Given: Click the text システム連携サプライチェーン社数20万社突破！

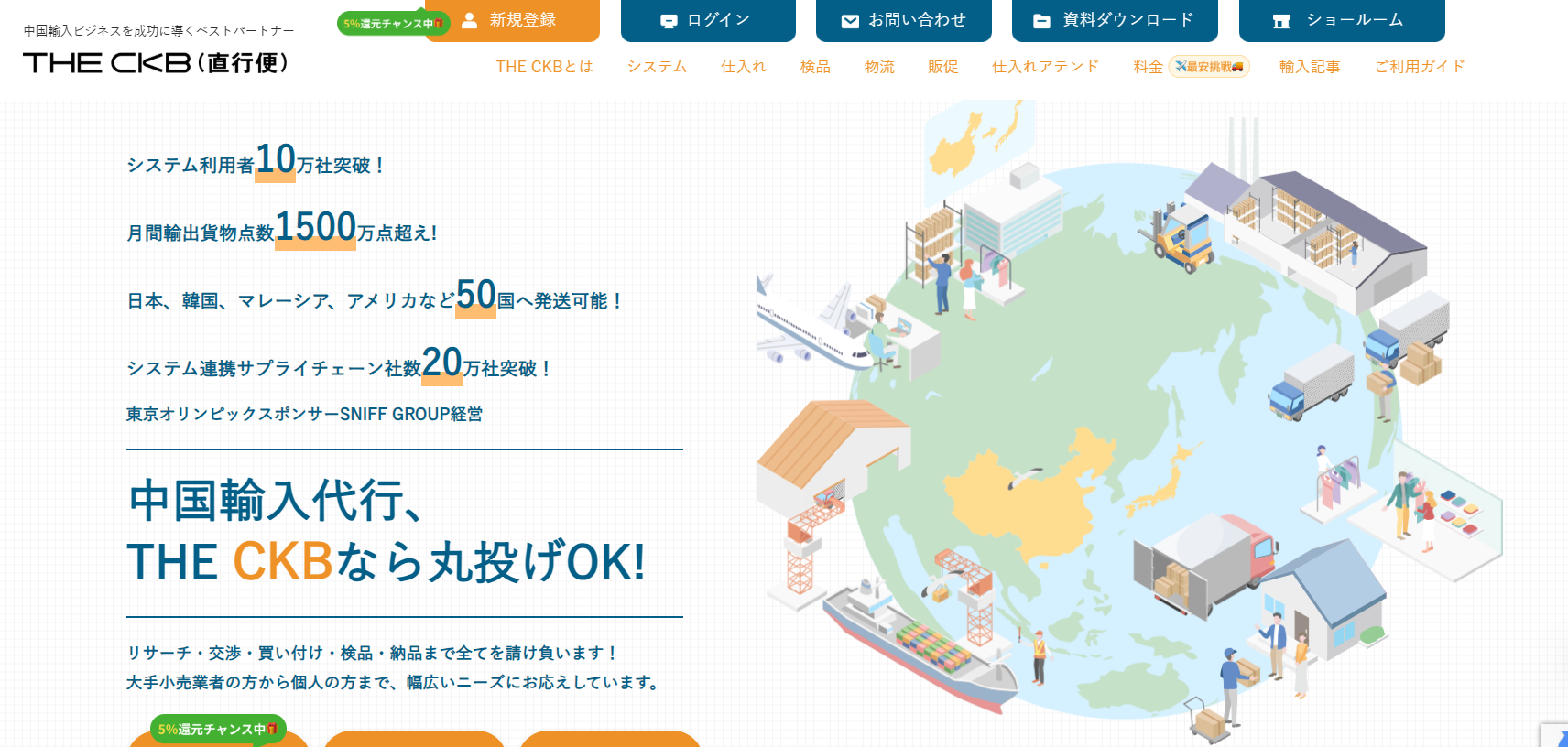Looking at the screenshot, I should [x=340, y=363].
